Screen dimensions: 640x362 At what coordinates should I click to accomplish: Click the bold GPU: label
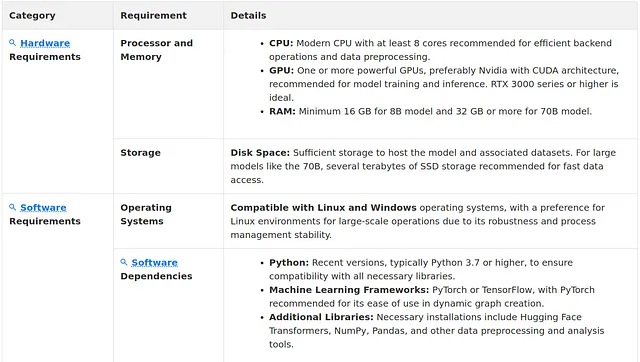(281, 70)
